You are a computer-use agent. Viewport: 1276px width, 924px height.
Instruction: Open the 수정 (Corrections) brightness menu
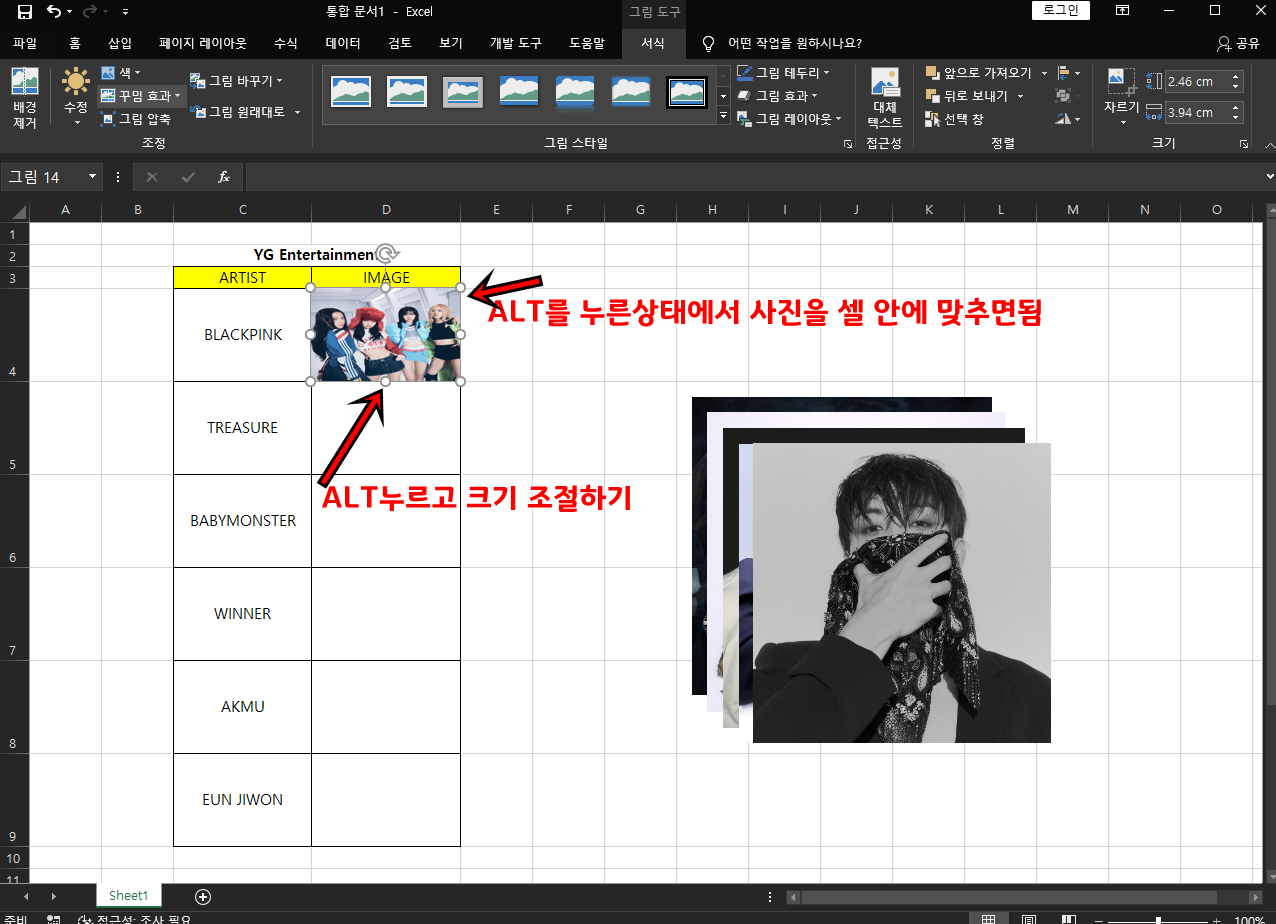tap(76, 97)
